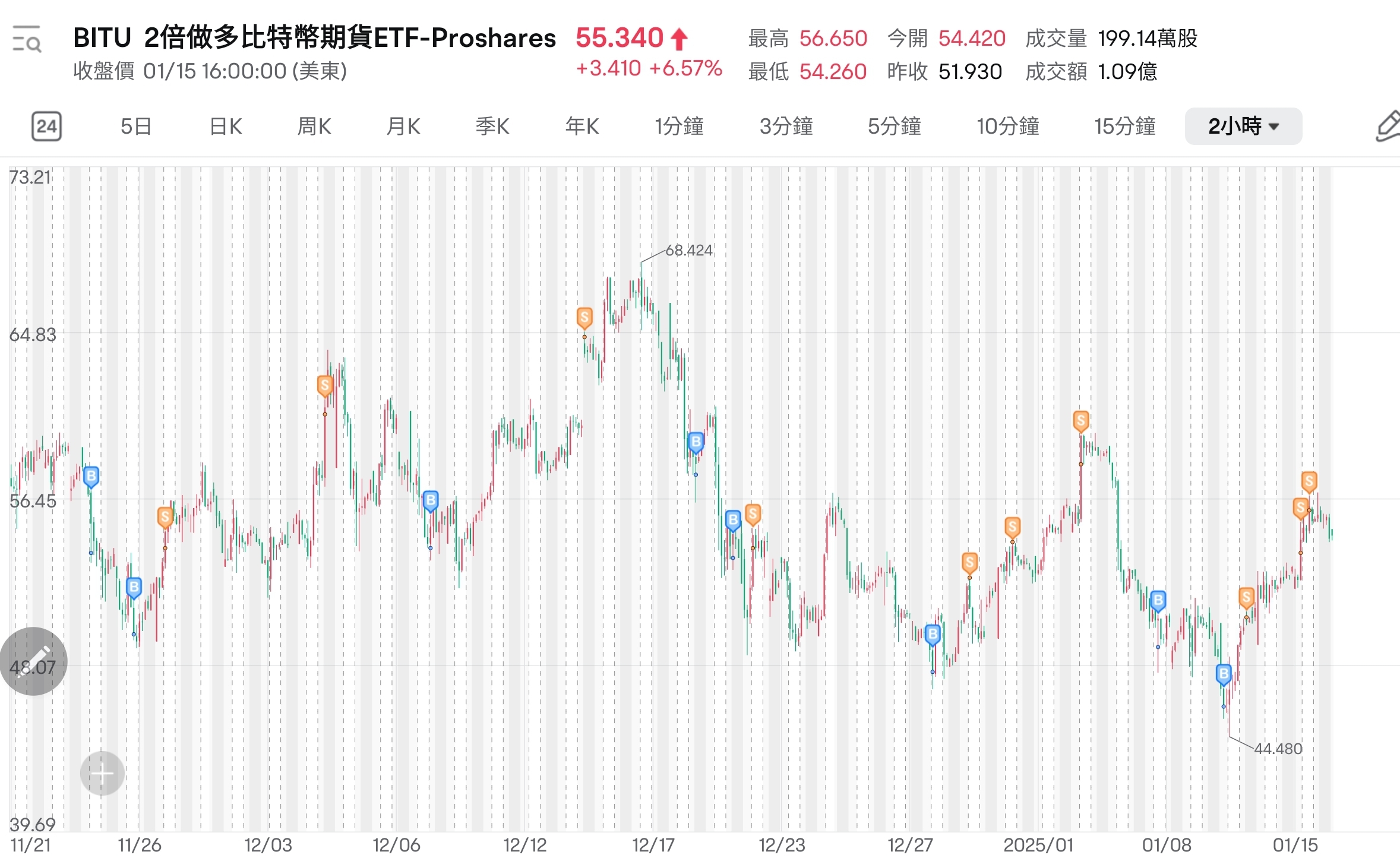
Task: Select the 5分鐘 interval
Action: point(895,126)
